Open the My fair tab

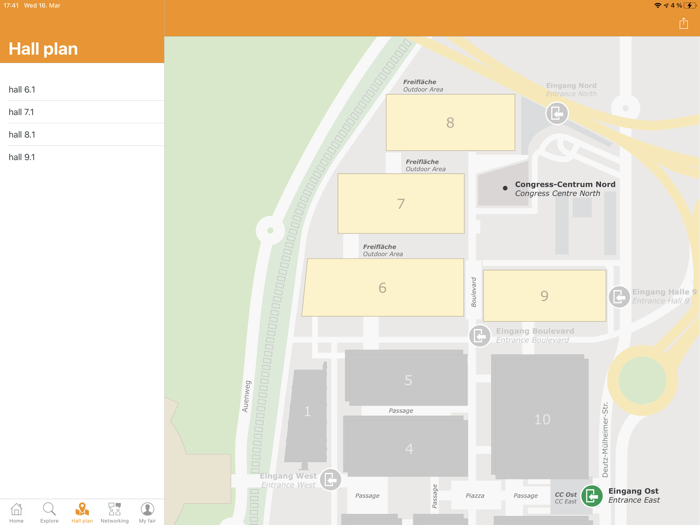[x=147, y=512]
